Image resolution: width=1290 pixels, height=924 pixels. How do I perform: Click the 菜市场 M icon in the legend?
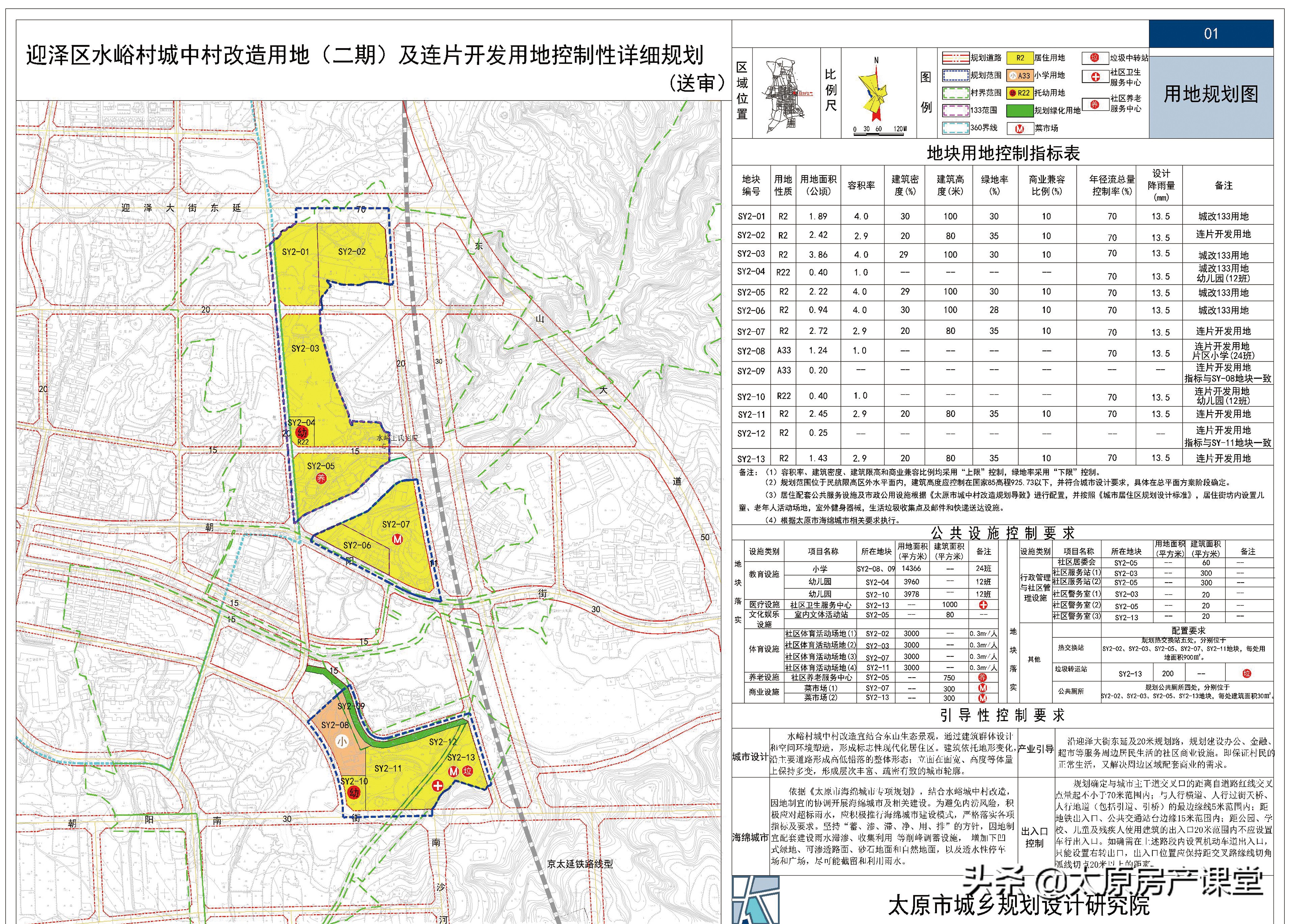pyautogui.click(x=1019, y=129)
